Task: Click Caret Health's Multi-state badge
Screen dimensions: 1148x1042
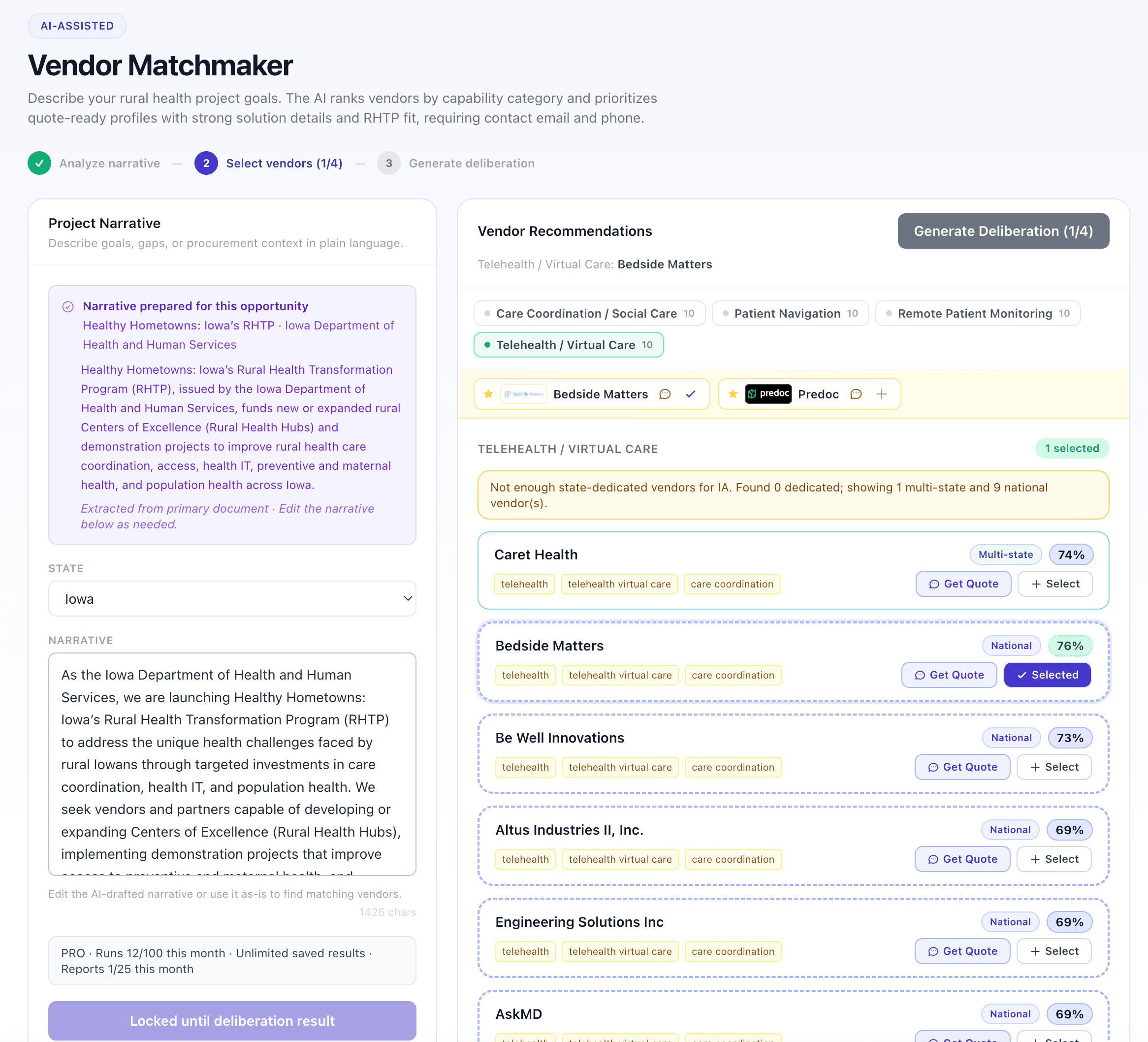Action: (1006, 554)
